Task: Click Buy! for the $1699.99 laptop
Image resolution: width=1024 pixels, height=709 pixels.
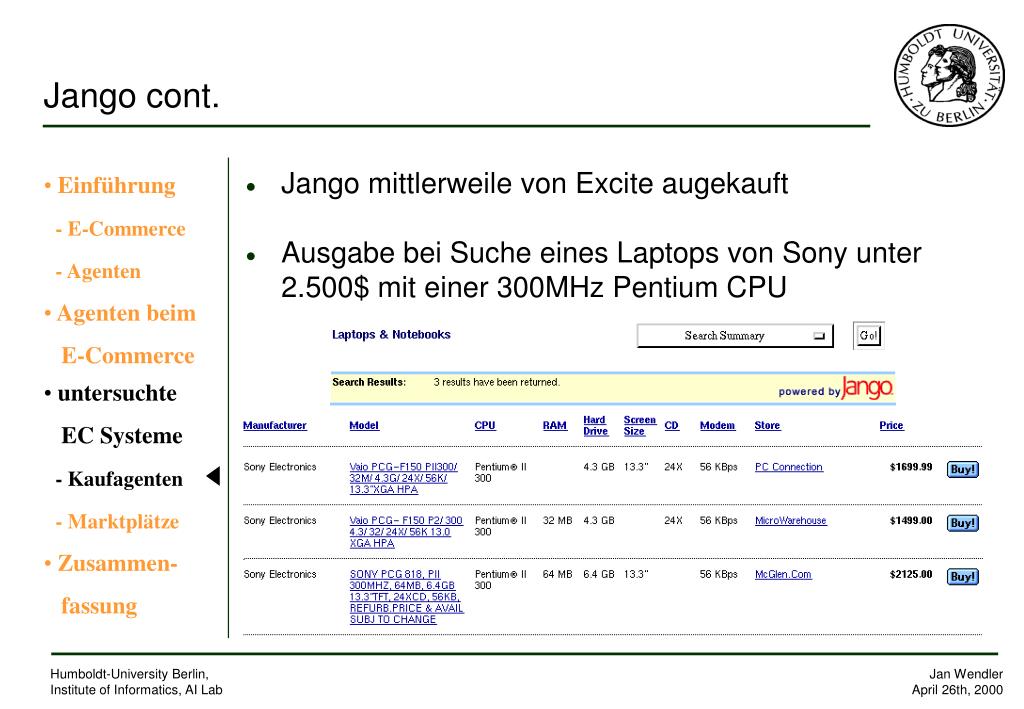Action: click(x=963, y=469)
